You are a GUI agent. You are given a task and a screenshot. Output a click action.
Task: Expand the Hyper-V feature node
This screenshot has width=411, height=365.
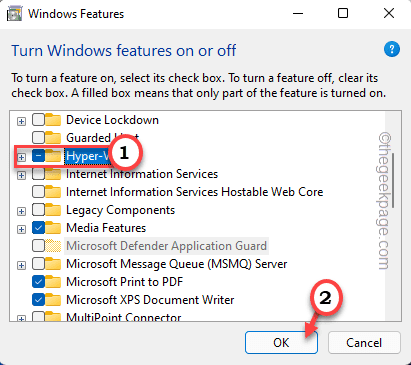click(x=21, y=157)
